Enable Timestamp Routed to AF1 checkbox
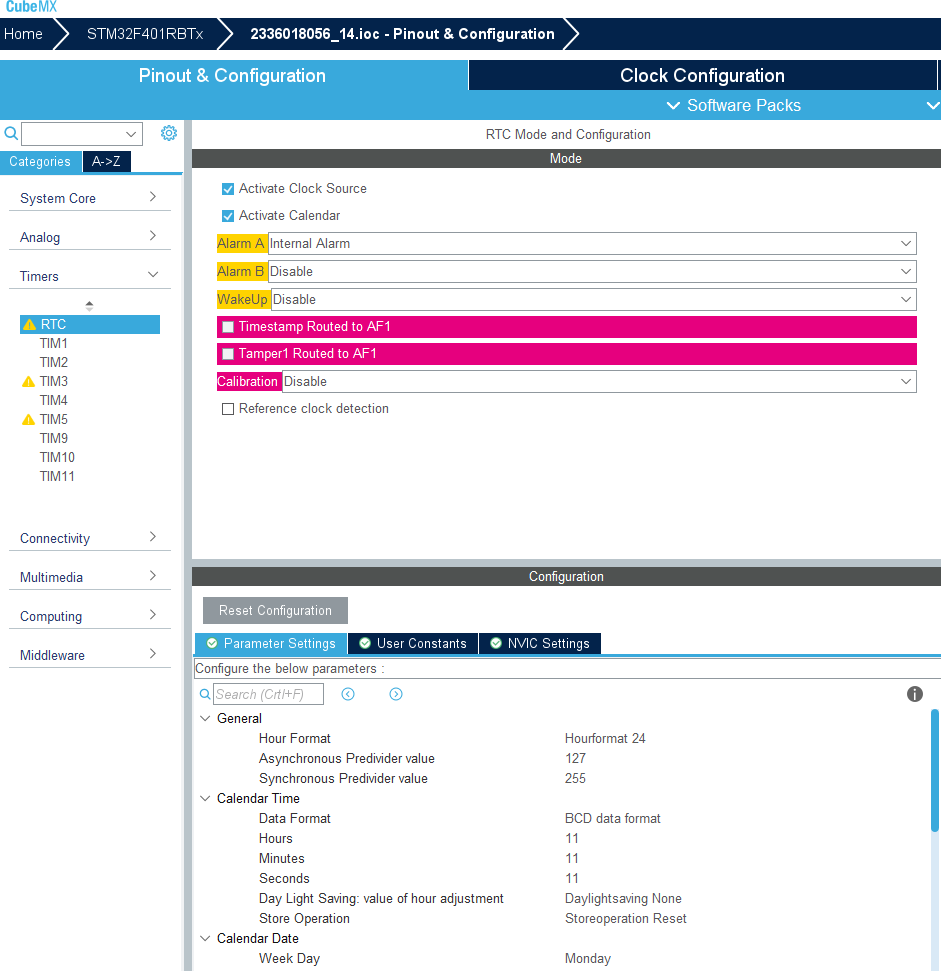Screen dimensions: 941x971 [x=228, y=327]
